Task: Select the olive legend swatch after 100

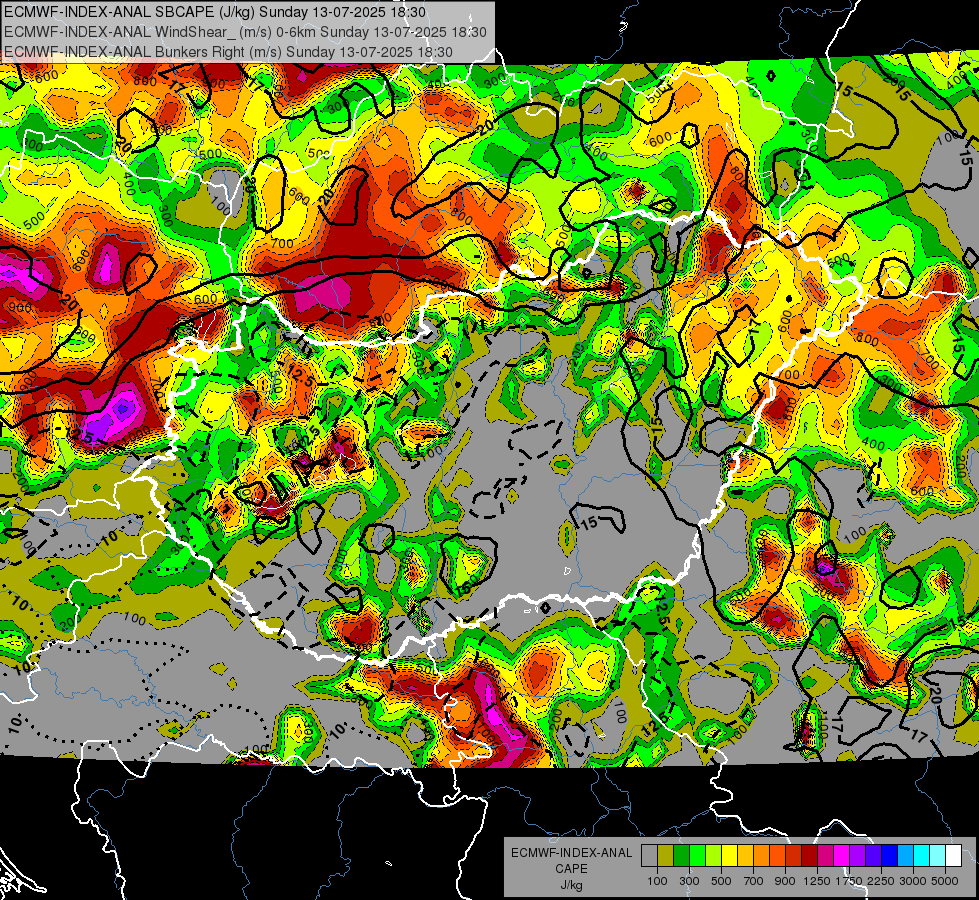Action: pyautogui.click(x=666, y=856)
